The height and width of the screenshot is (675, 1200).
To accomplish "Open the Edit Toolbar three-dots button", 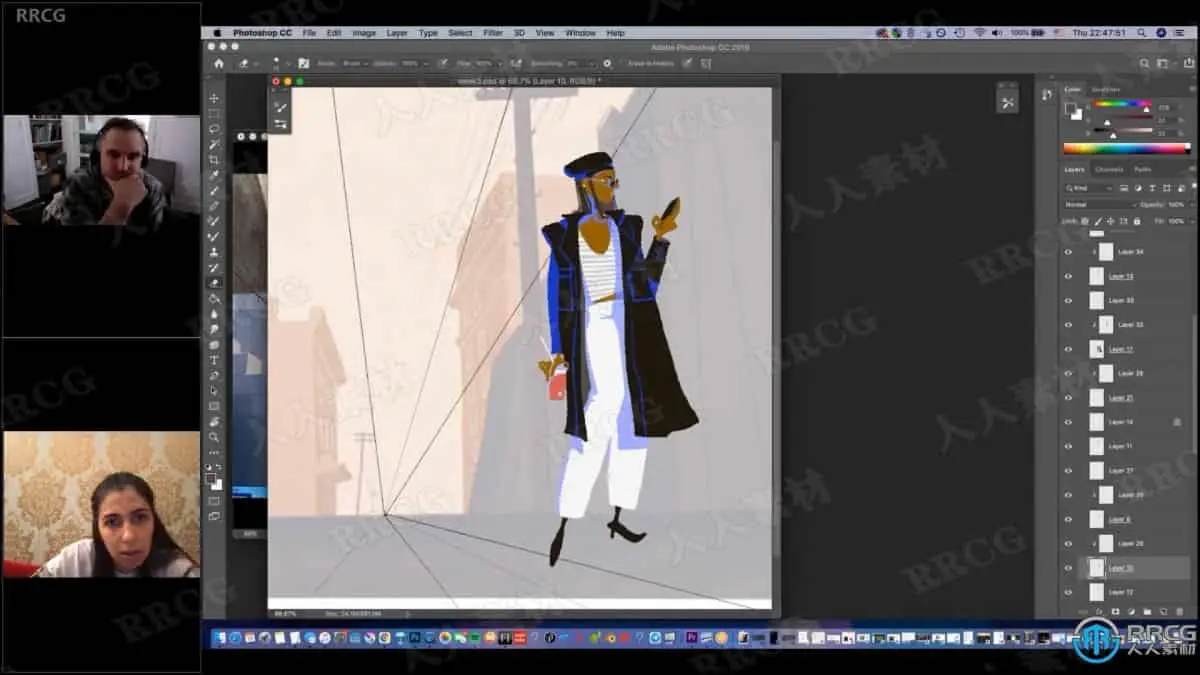I will pyautogui.click(x=214, y=452).
